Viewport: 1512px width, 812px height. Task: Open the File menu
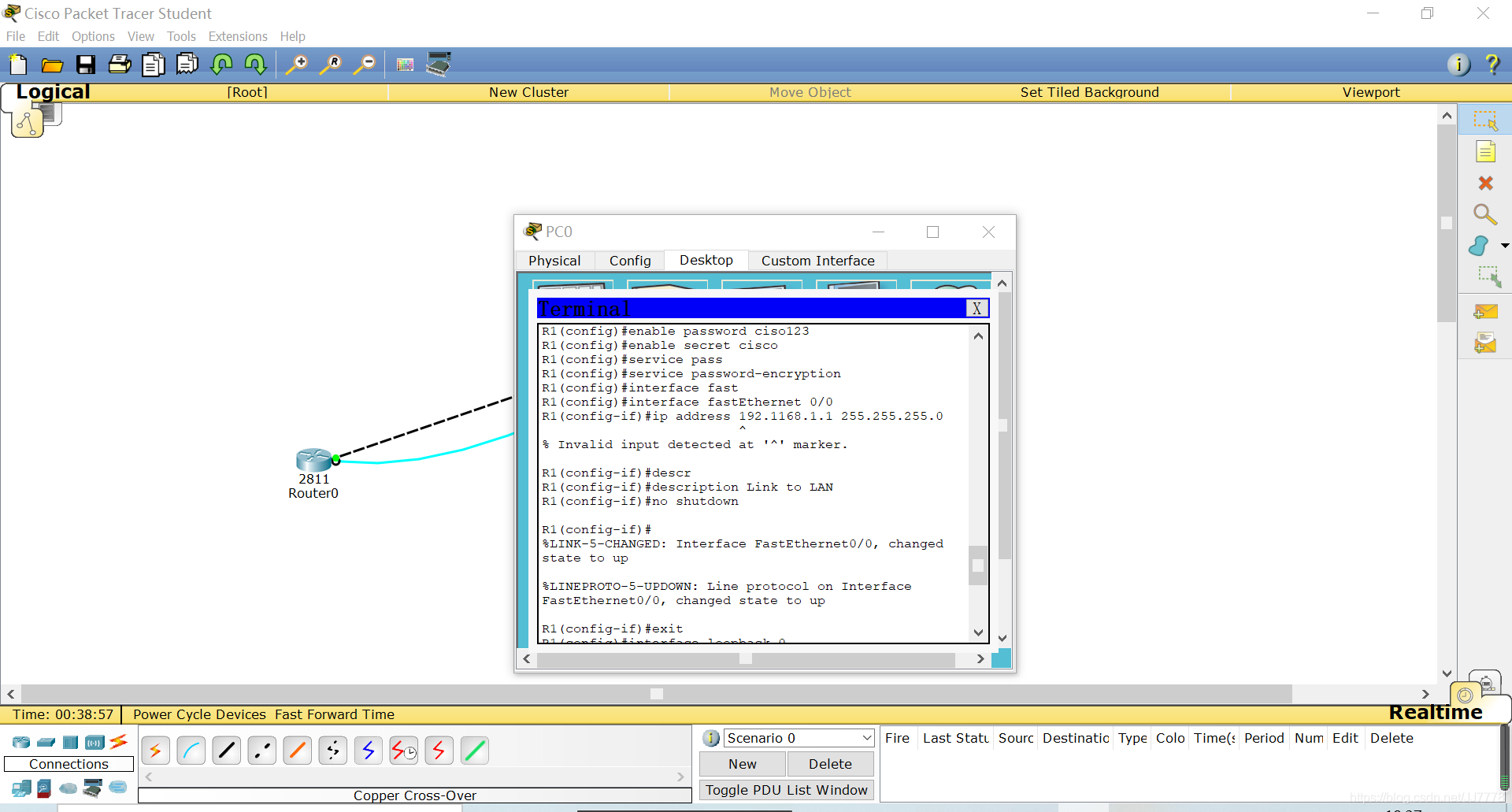[16, 36]
